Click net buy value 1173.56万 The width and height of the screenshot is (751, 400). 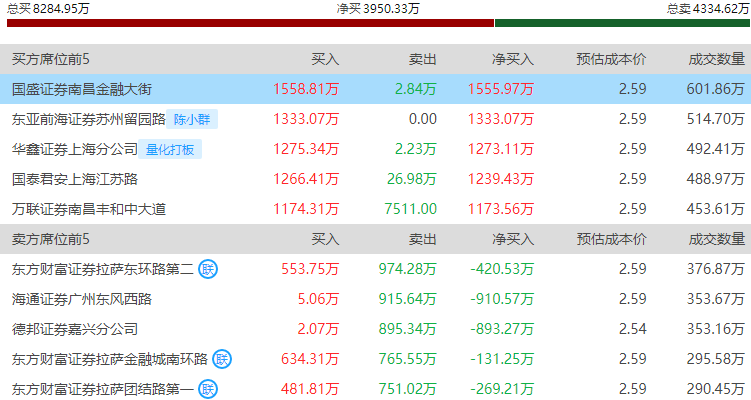tap(501, 209)
